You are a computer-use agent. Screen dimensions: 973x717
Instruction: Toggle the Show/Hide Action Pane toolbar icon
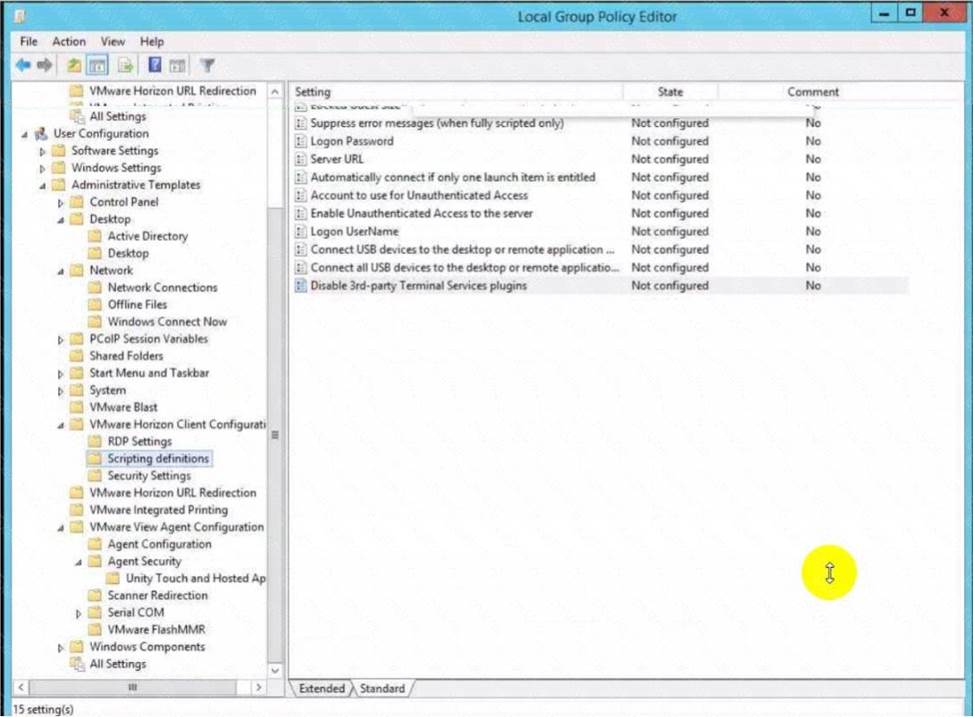[x=177, y=65]
